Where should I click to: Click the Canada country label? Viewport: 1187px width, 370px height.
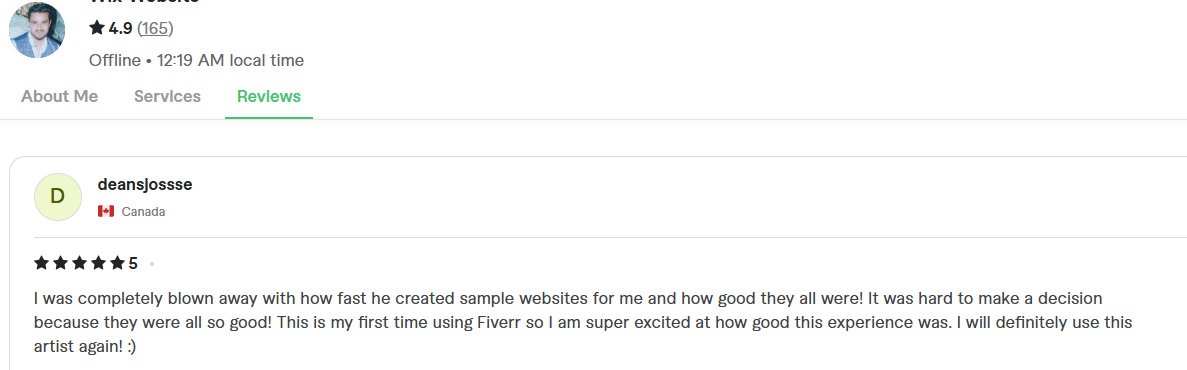143,212
